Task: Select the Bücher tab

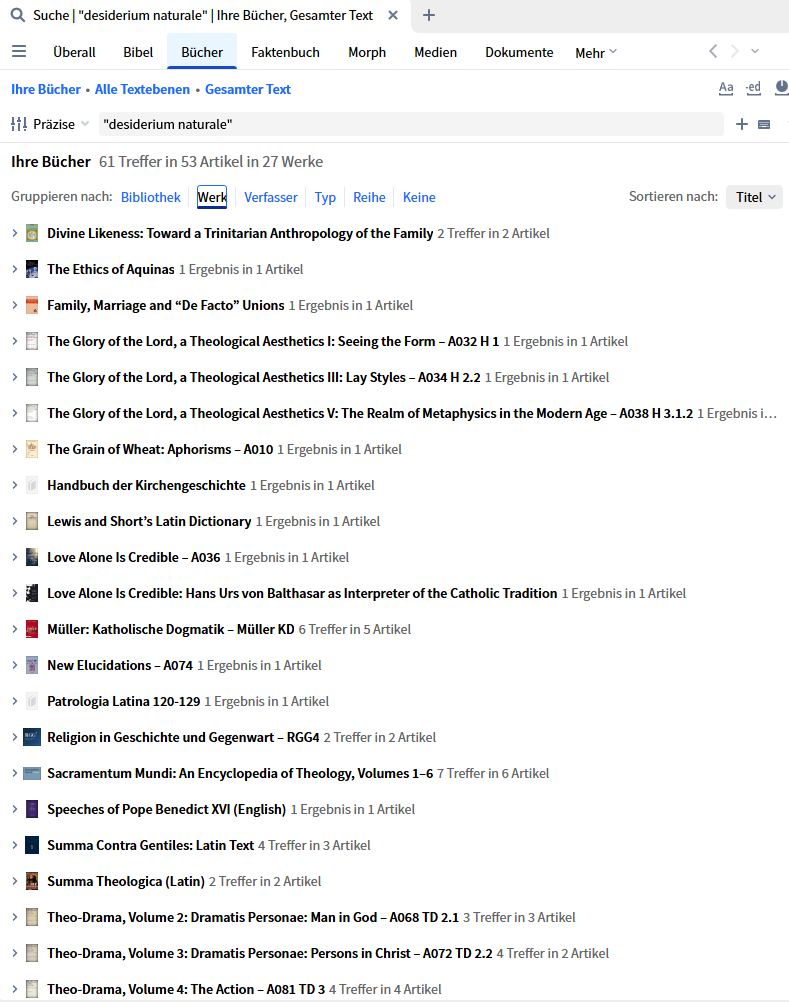Action: [202, 52]
